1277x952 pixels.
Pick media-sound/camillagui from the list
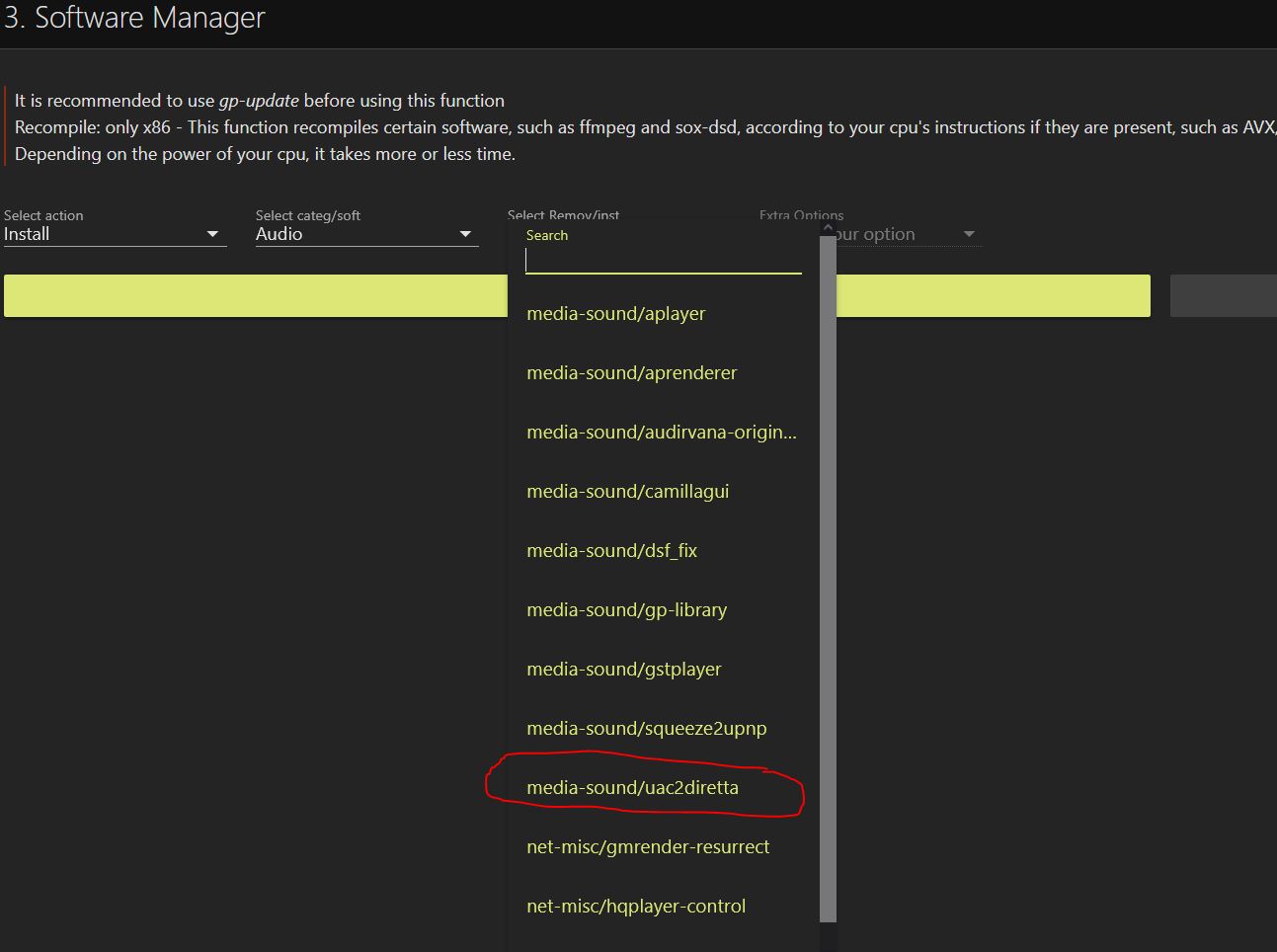[x=663, y=492]
